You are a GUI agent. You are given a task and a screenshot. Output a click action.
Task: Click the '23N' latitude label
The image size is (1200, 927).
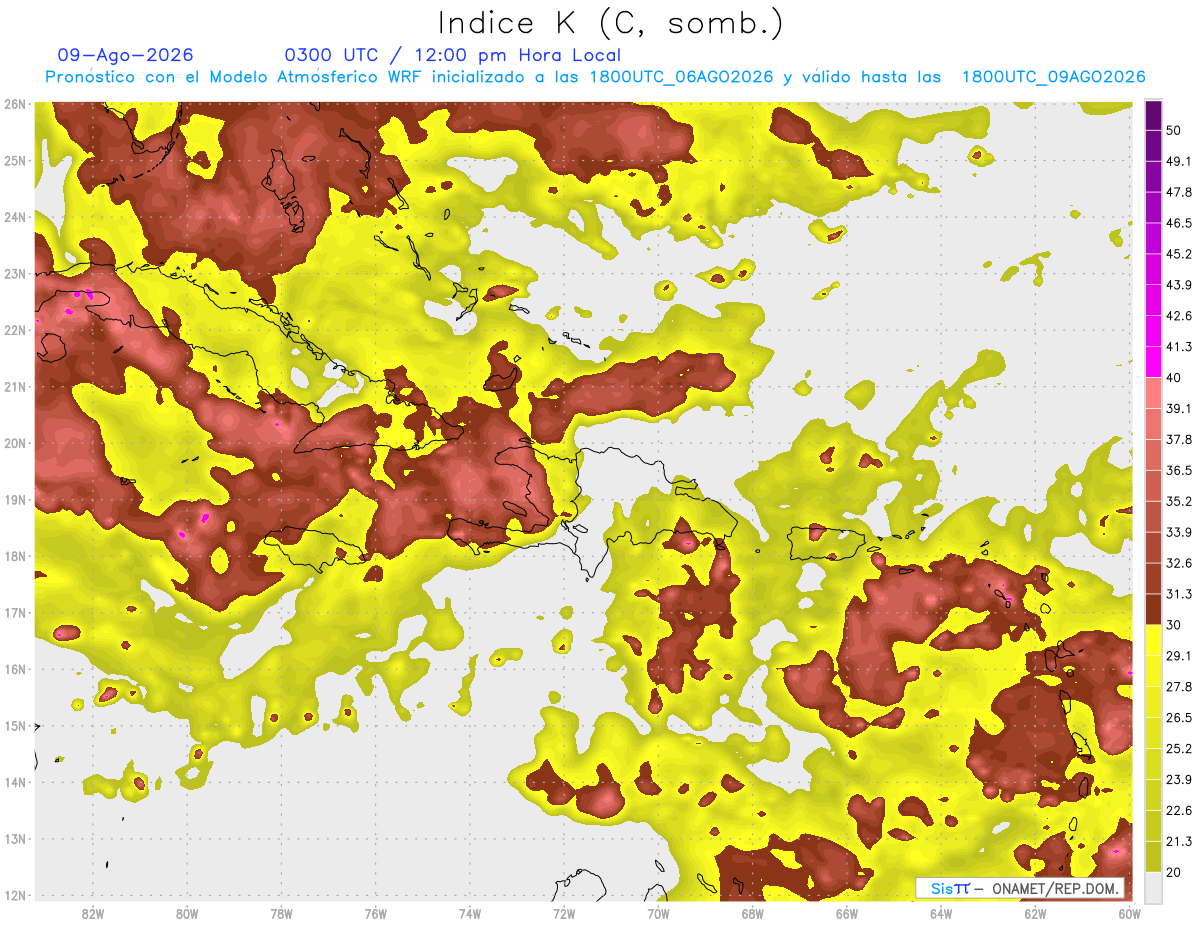click(x=15, y=273)
